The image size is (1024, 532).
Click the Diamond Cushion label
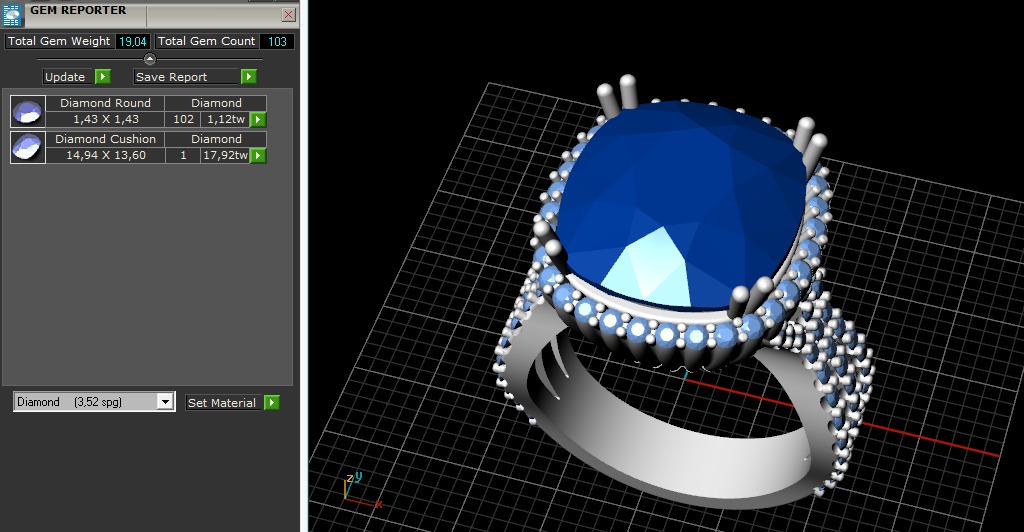(x=105, y=139)
